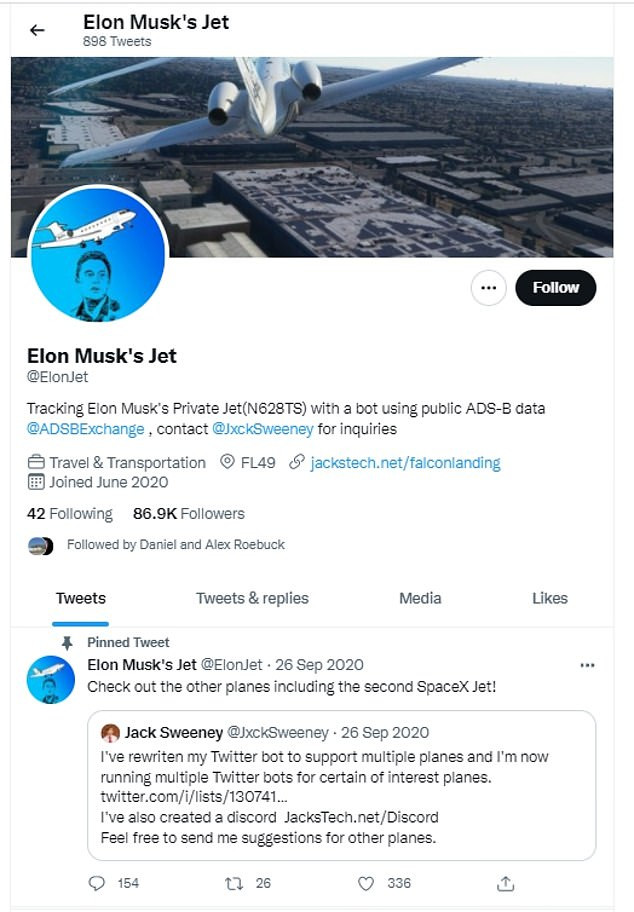
Task: Expand the pinned tweet's more options
Action: 589,665
